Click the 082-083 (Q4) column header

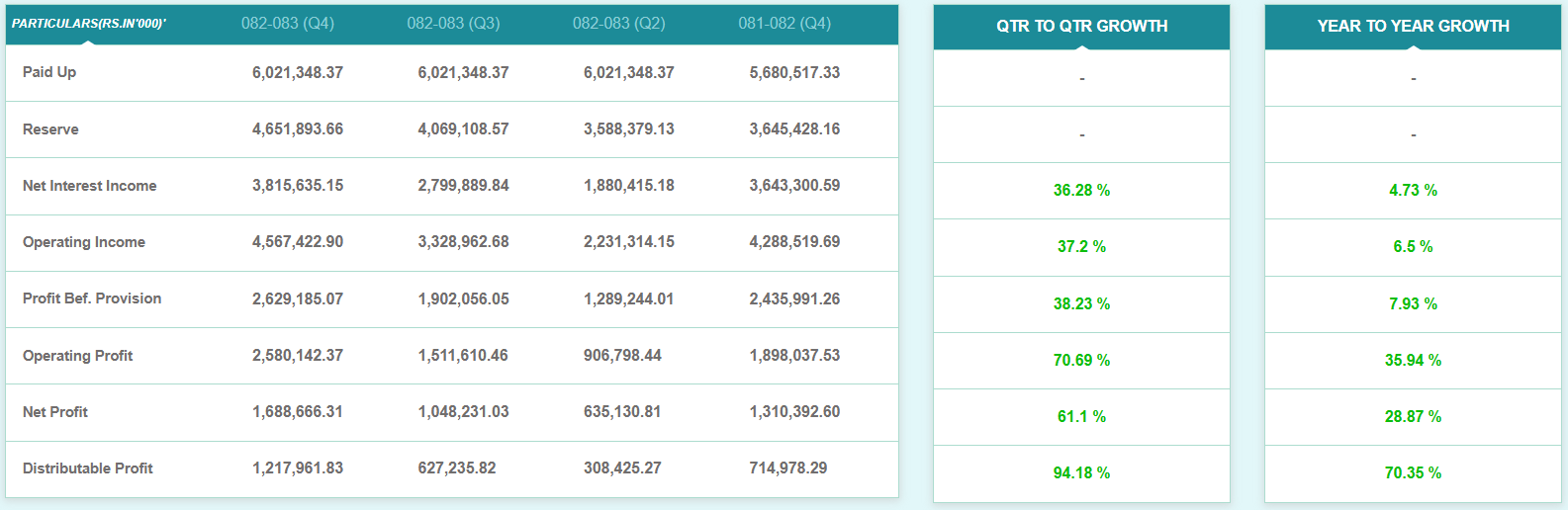coord(288,23)
